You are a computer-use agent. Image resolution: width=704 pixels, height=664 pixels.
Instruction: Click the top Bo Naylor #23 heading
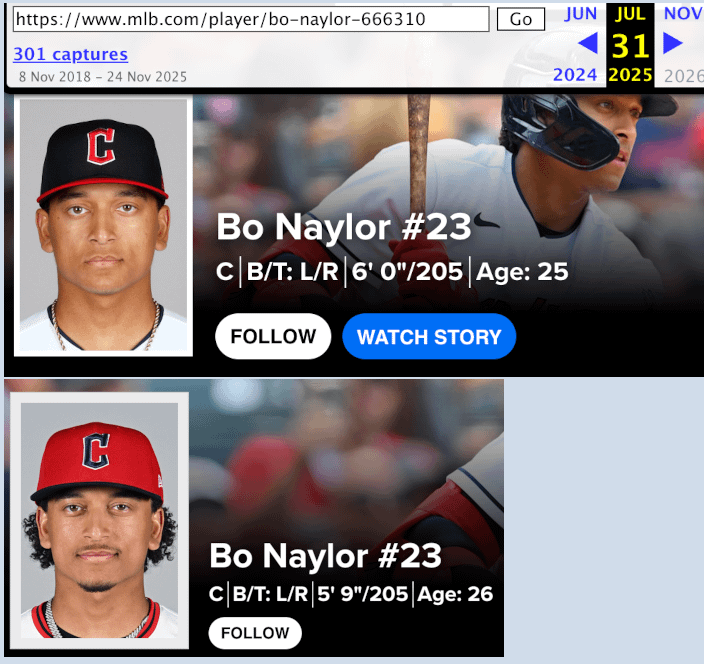344,227
